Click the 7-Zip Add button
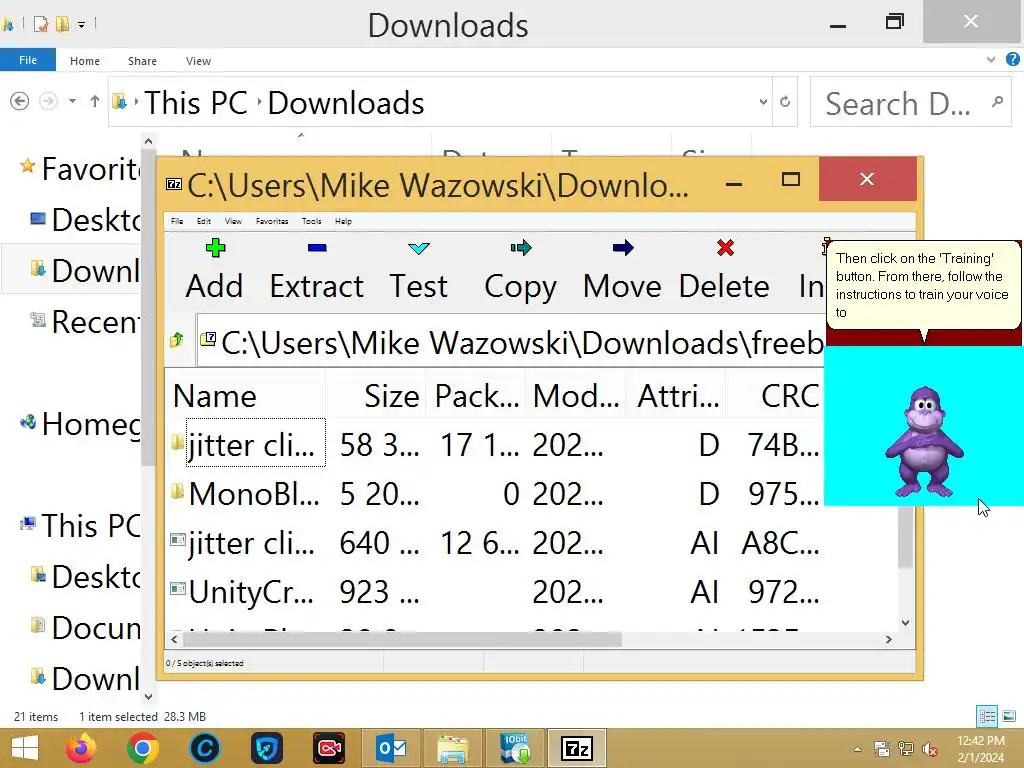 214,270
